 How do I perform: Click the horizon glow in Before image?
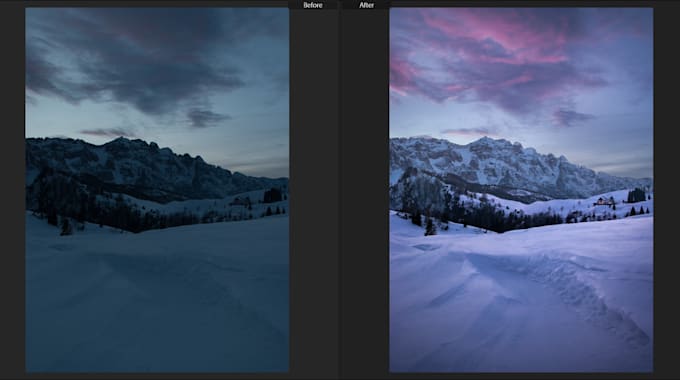coord(260,167)
